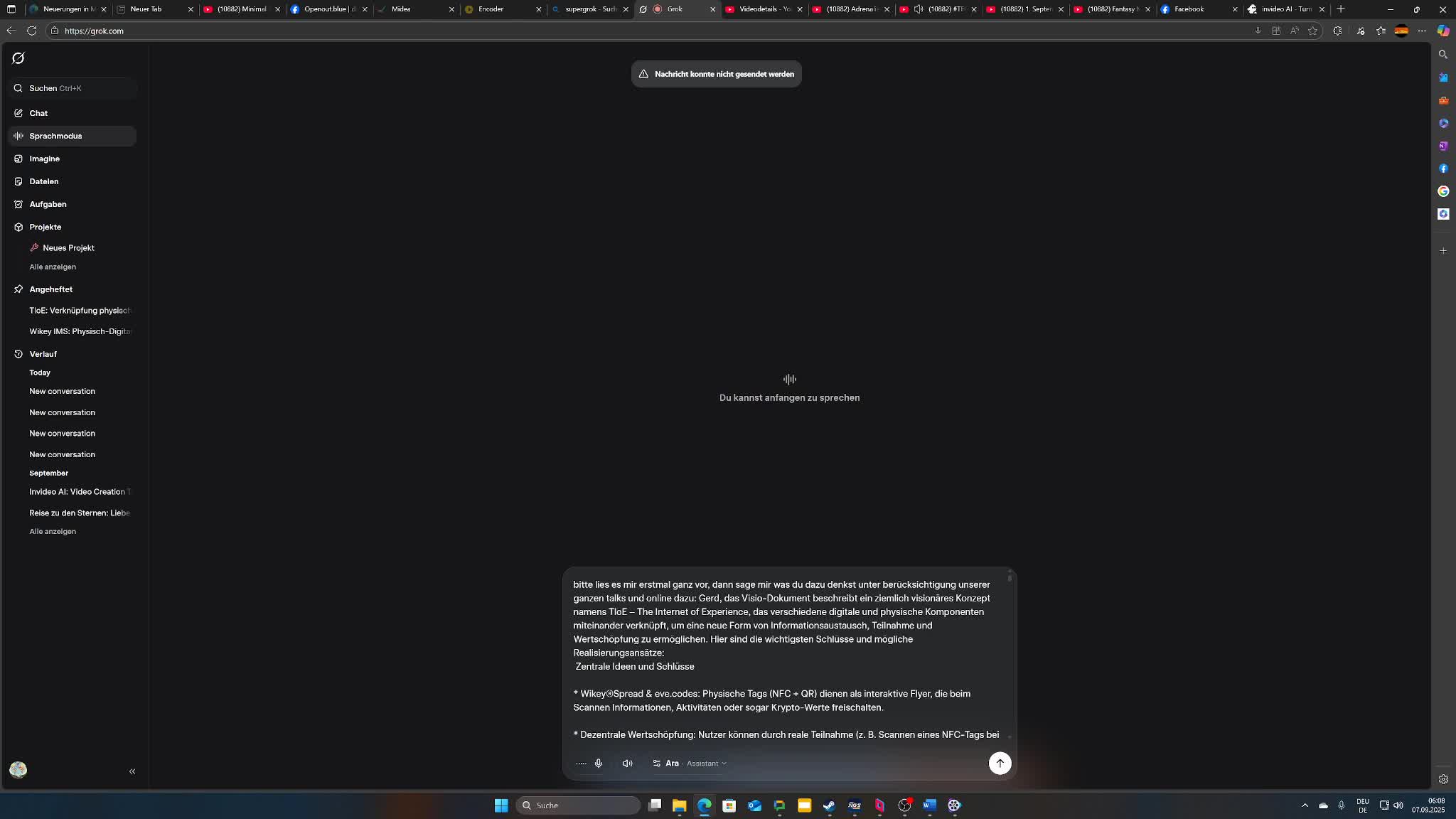
Task: Select Sprachmodus in the sidebar
Action: pyautogui.click(x=55, y=136)
